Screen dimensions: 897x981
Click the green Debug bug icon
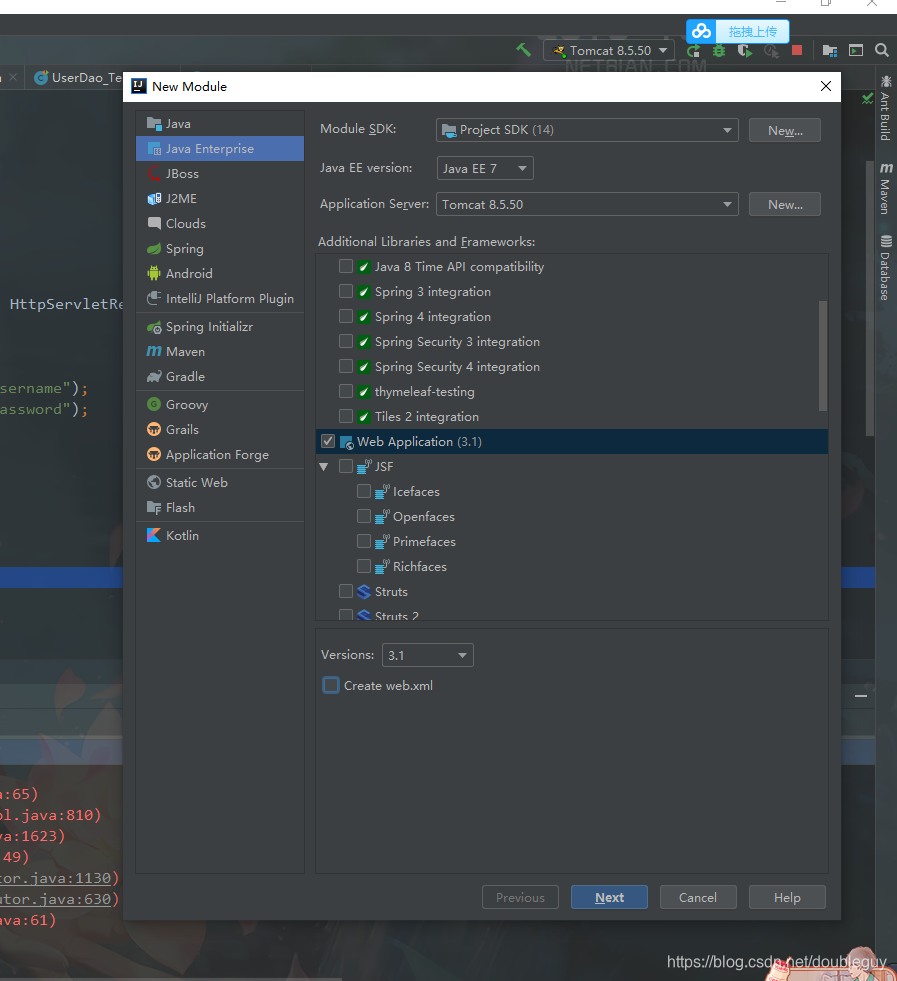(x=719, y=51)
